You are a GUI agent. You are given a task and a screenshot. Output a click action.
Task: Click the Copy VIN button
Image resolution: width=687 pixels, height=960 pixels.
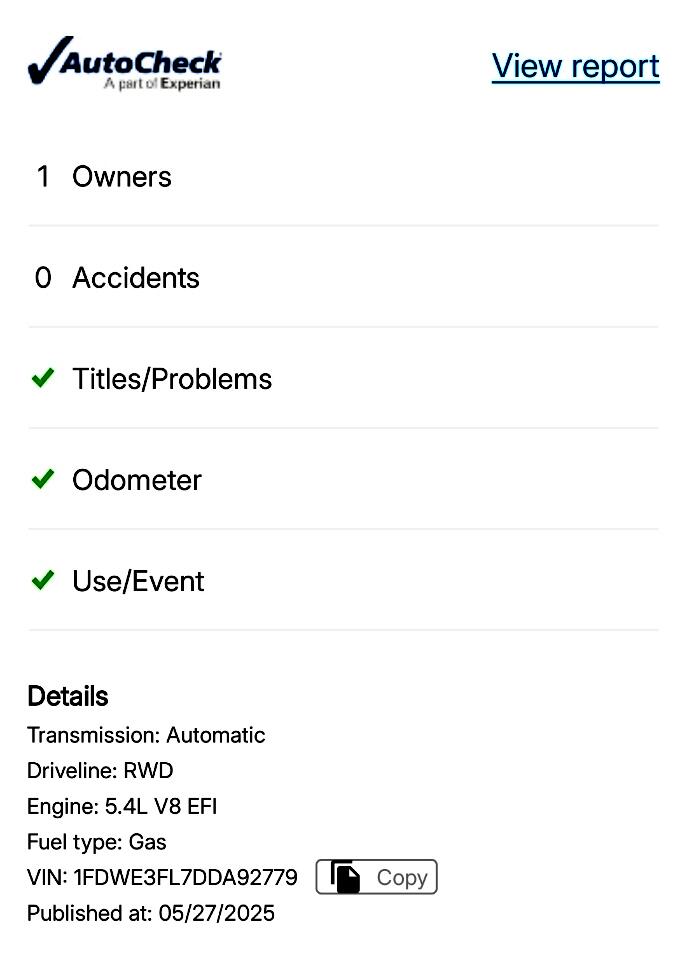coord(377,877)
